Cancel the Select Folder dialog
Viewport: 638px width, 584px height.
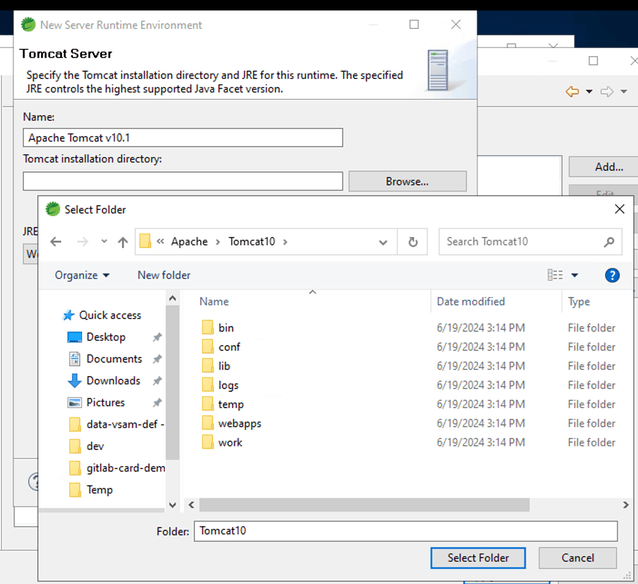coord(578,558)
